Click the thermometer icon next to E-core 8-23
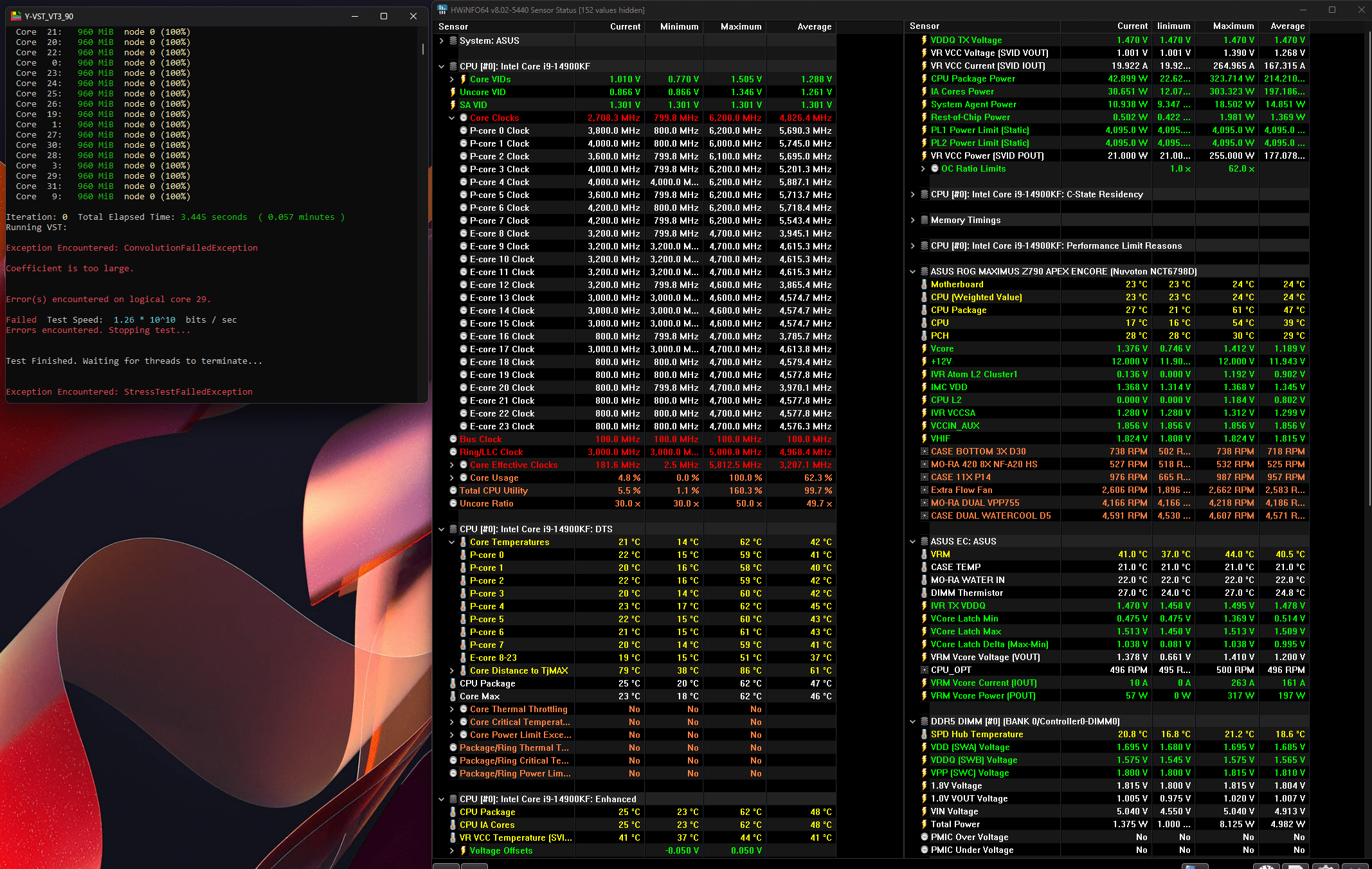 point(464,658)
